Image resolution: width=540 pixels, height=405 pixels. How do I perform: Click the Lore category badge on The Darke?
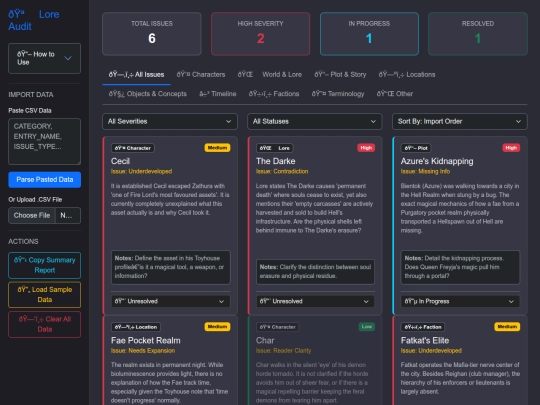click(x=274, y=148)
